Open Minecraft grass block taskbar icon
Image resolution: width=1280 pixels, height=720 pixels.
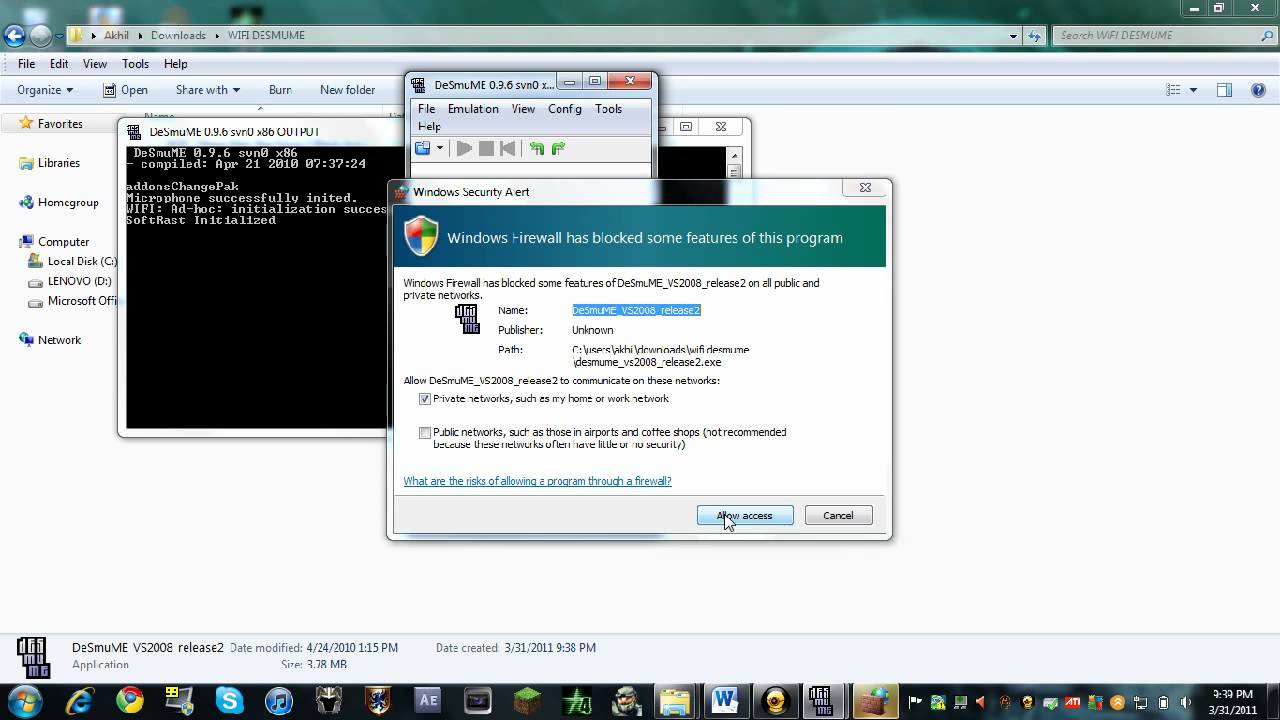pos(528,701)
